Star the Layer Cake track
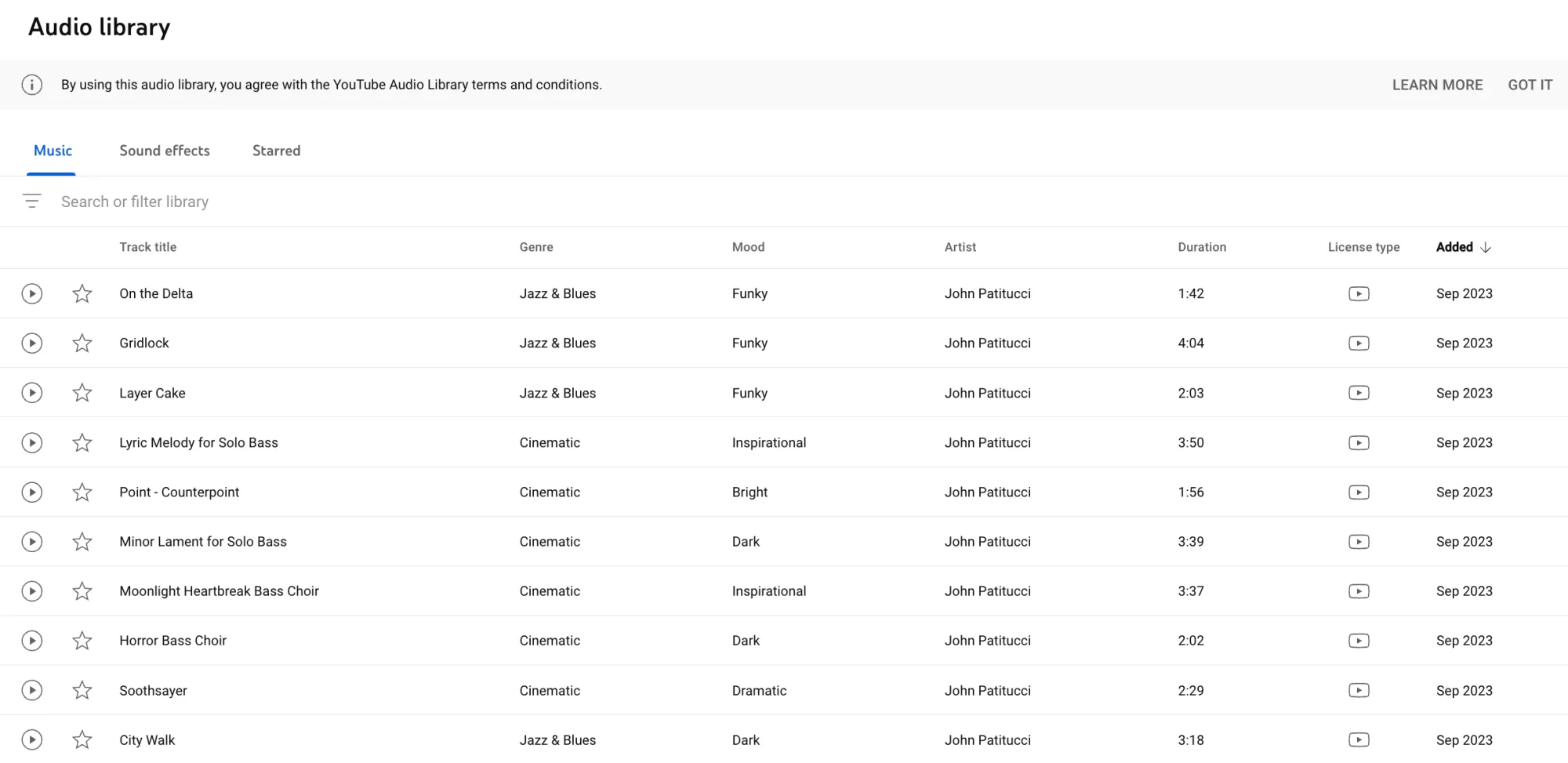 coord(82,393)
